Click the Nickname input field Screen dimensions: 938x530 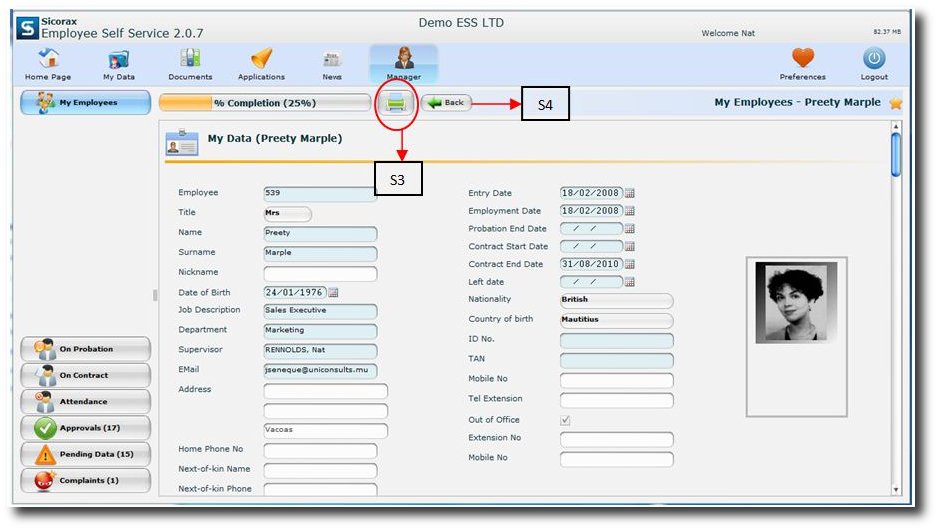pos(320,273)
